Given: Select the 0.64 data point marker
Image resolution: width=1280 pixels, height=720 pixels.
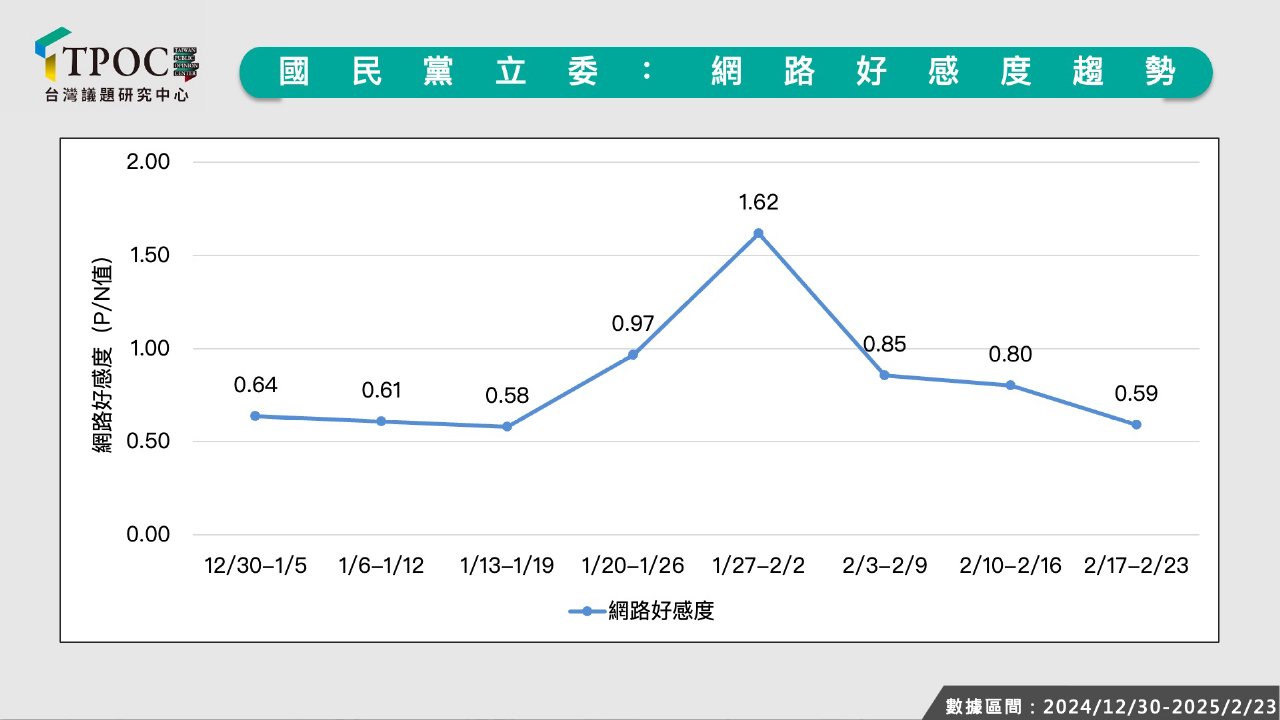Looking at the screenshot, I should coord(255,416).
